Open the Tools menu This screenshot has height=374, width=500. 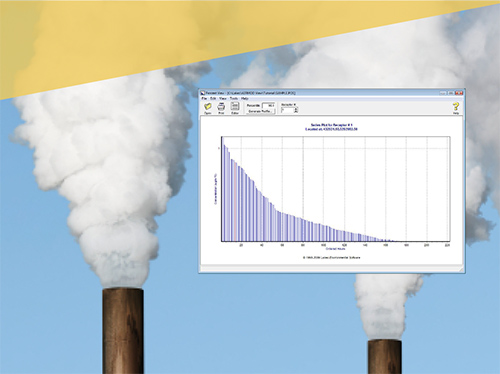coord(234,98)
